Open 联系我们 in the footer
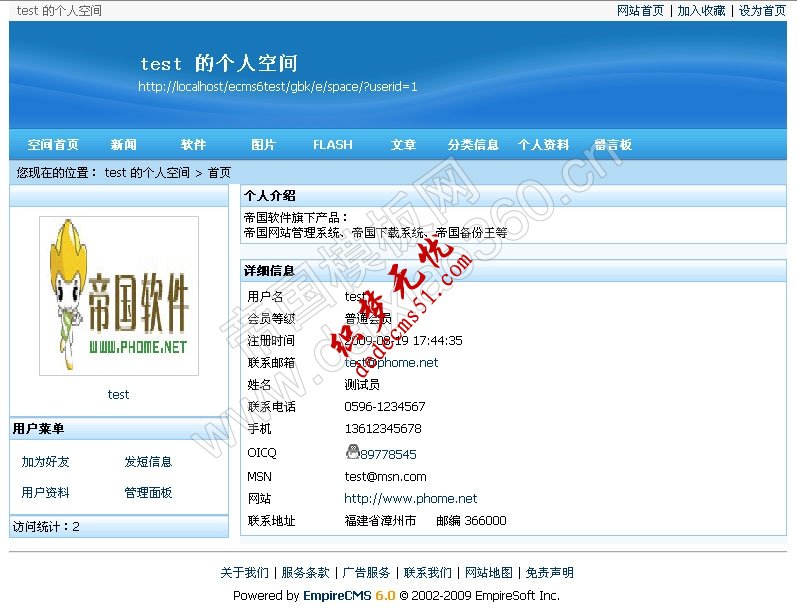Screen dimensions: 797x610 [427, 573]
